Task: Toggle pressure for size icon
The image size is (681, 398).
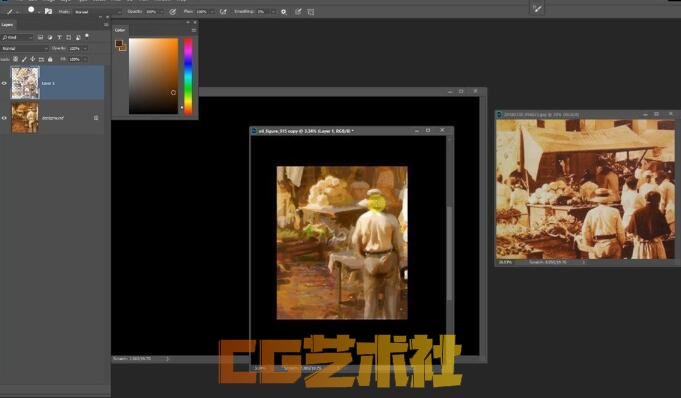Action: point(298,12)
